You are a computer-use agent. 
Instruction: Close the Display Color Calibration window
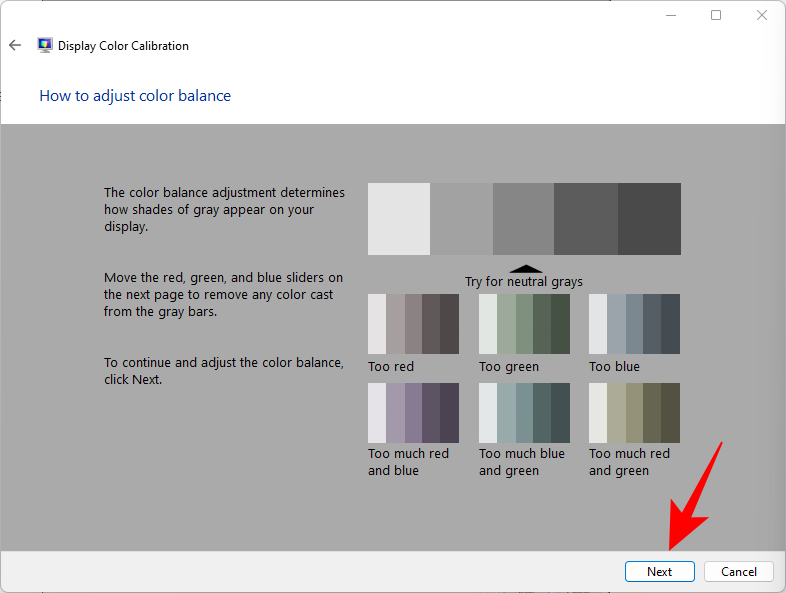762,15
